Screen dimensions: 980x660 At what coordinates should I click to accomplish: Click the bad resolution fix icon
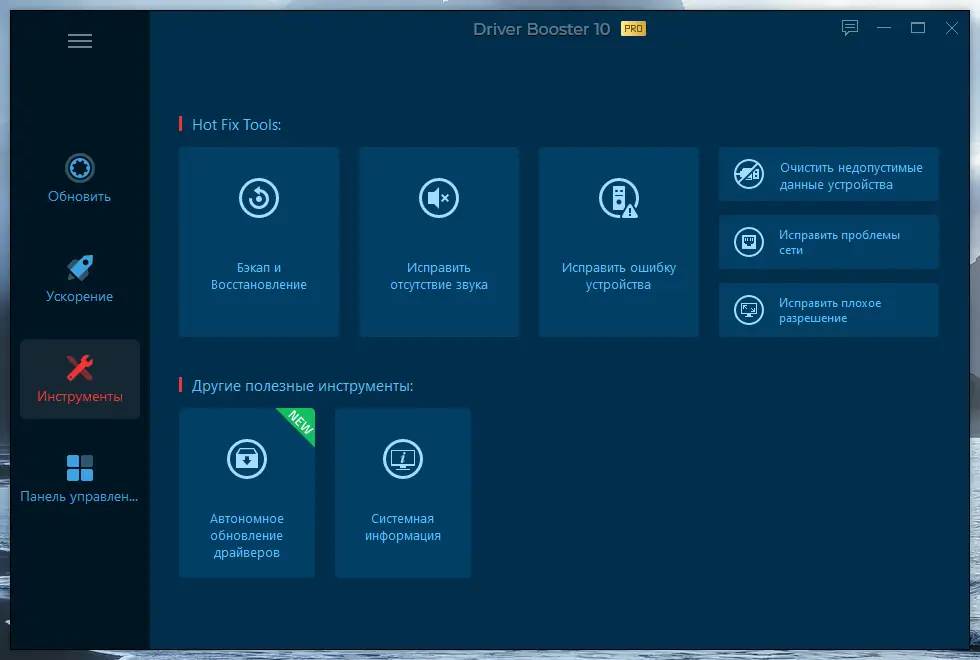coord(749,310)
